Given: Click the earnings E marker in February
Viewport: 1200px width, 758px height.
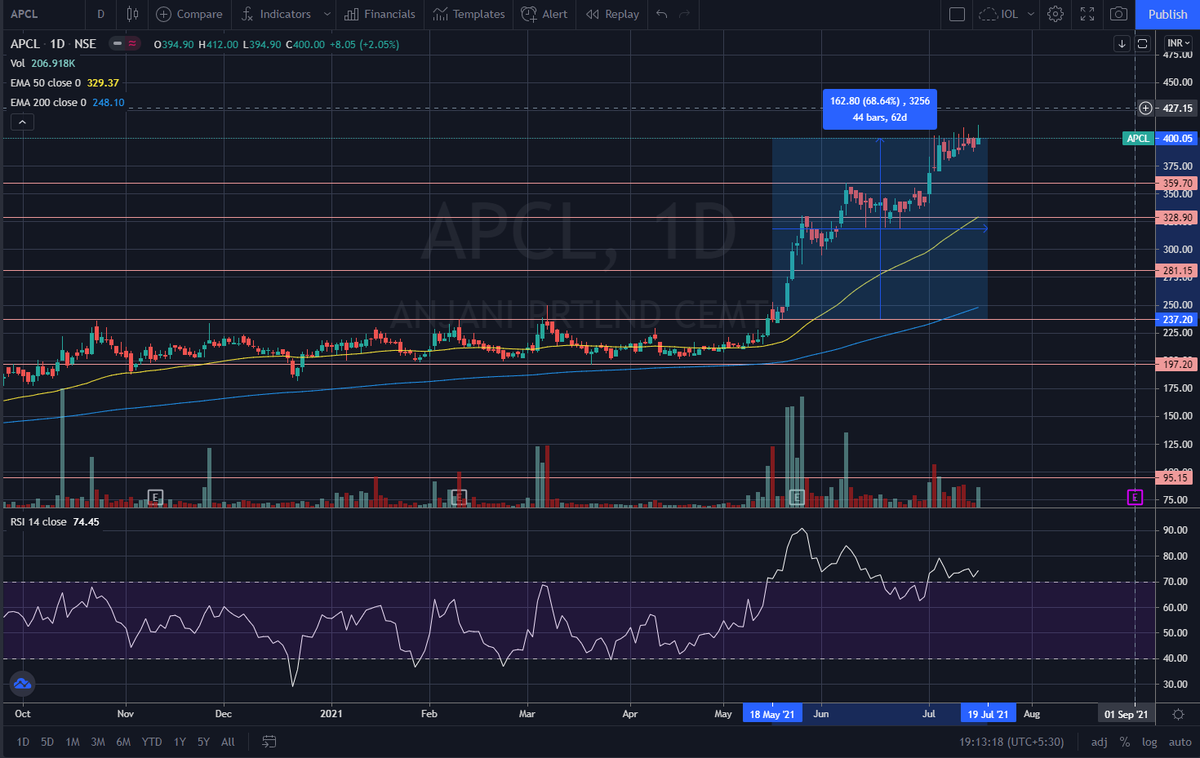Looking at the screenshot, I should (458, 497).
